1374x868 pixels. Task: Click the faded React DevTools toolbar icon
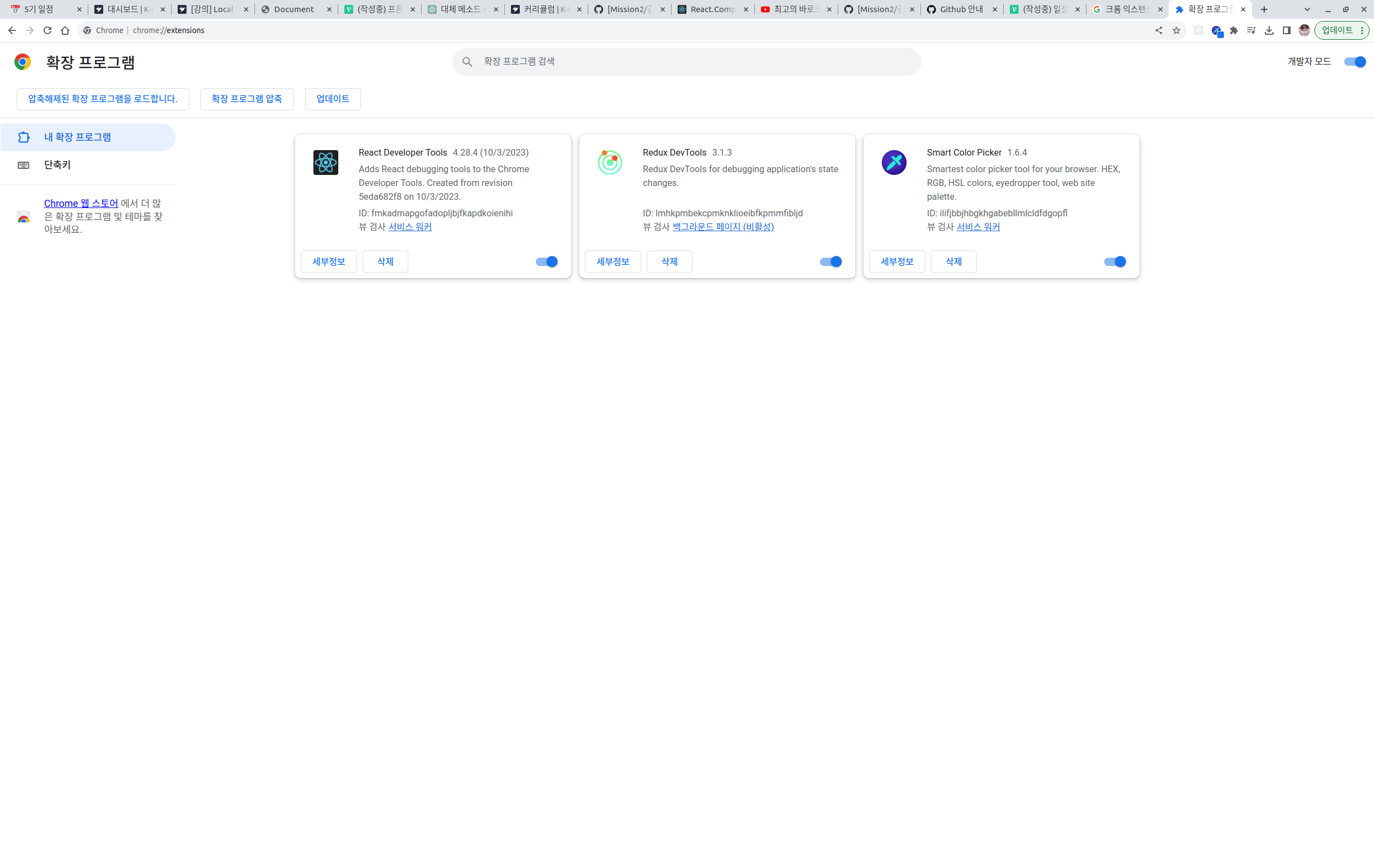(x=1199, y=30)
